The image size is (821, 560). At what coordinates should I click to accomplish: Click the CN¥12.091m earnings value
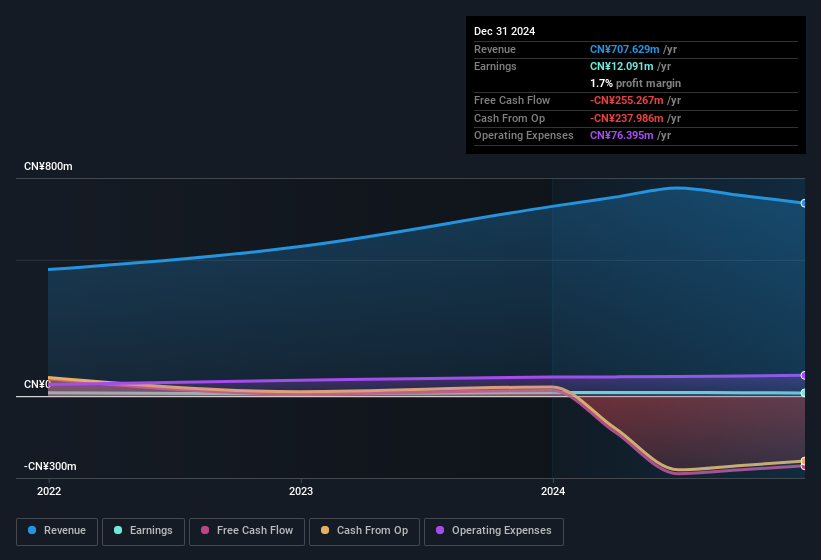coord(622,66)
